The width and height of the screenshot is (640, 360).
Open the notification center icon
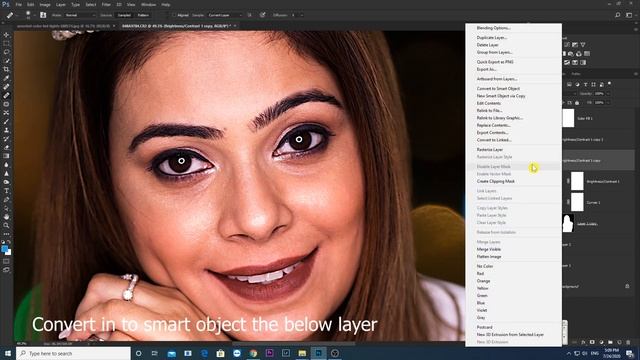coord(630,353)
